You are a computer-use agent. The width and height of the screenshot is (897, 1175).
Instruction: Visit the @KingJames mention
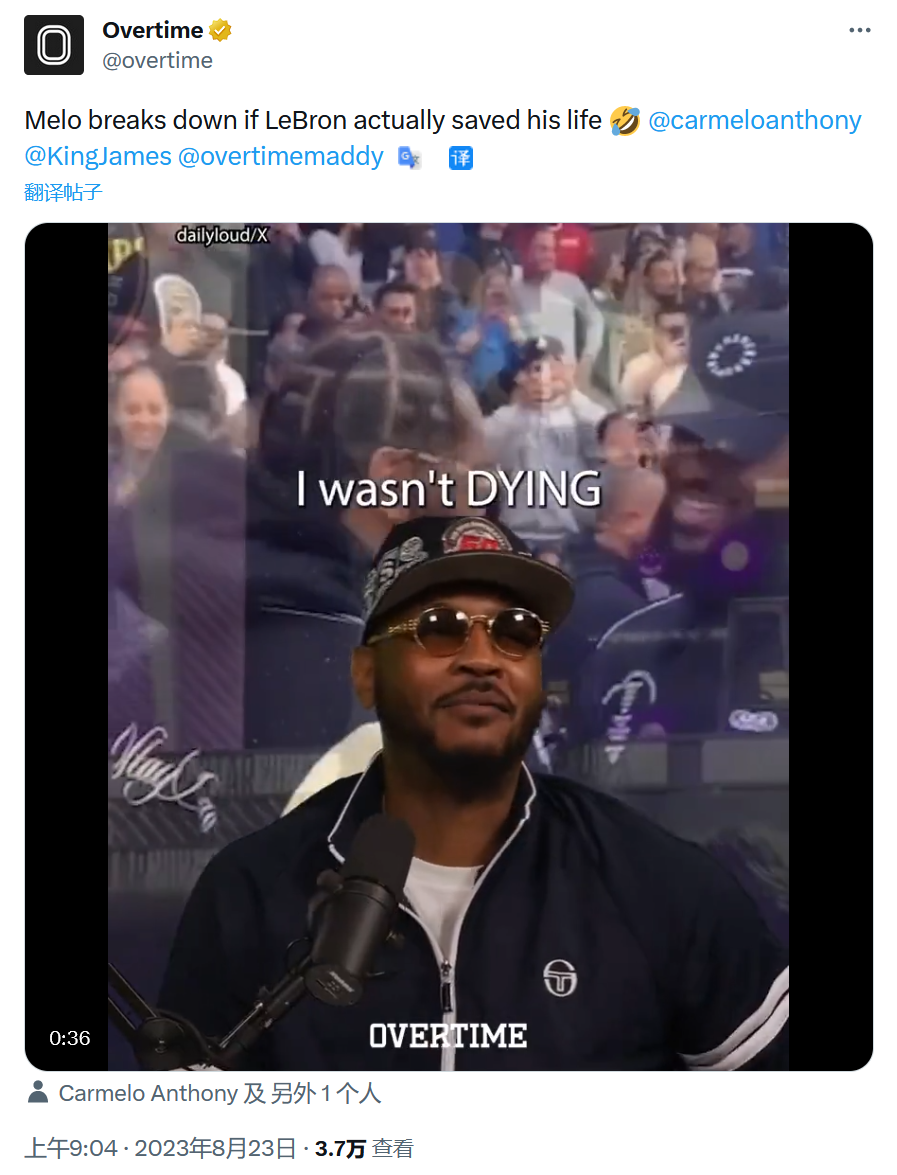[x=98, y=156]
